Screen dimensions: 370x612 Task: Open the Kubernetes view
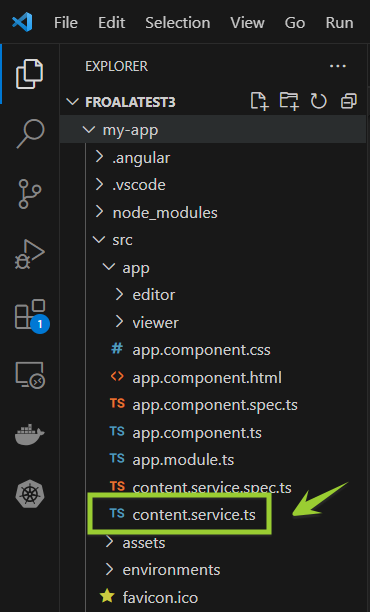(x=30, y=495)
